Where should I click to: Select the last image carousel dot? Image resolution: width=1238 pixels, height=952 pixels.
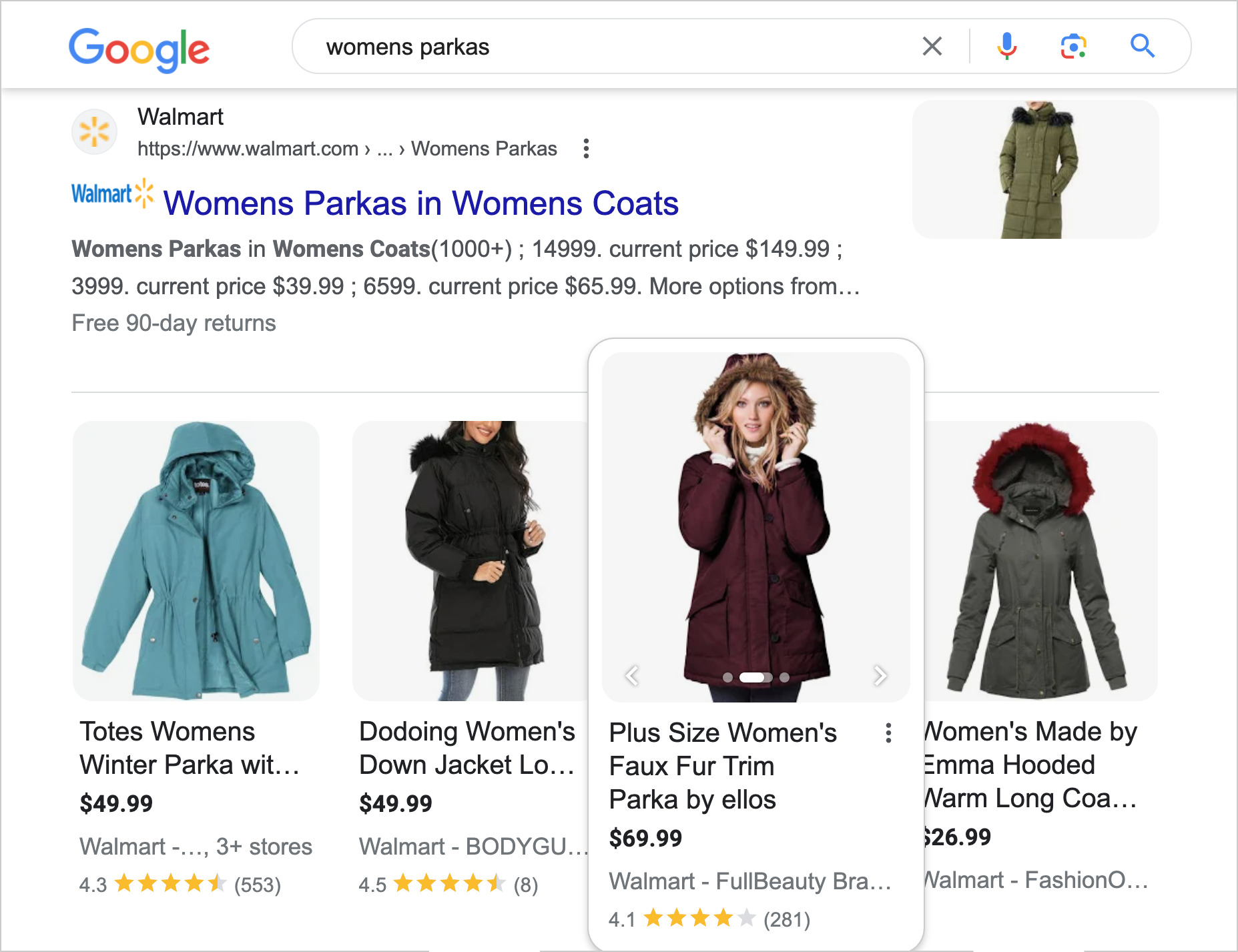tap(784, 677)
